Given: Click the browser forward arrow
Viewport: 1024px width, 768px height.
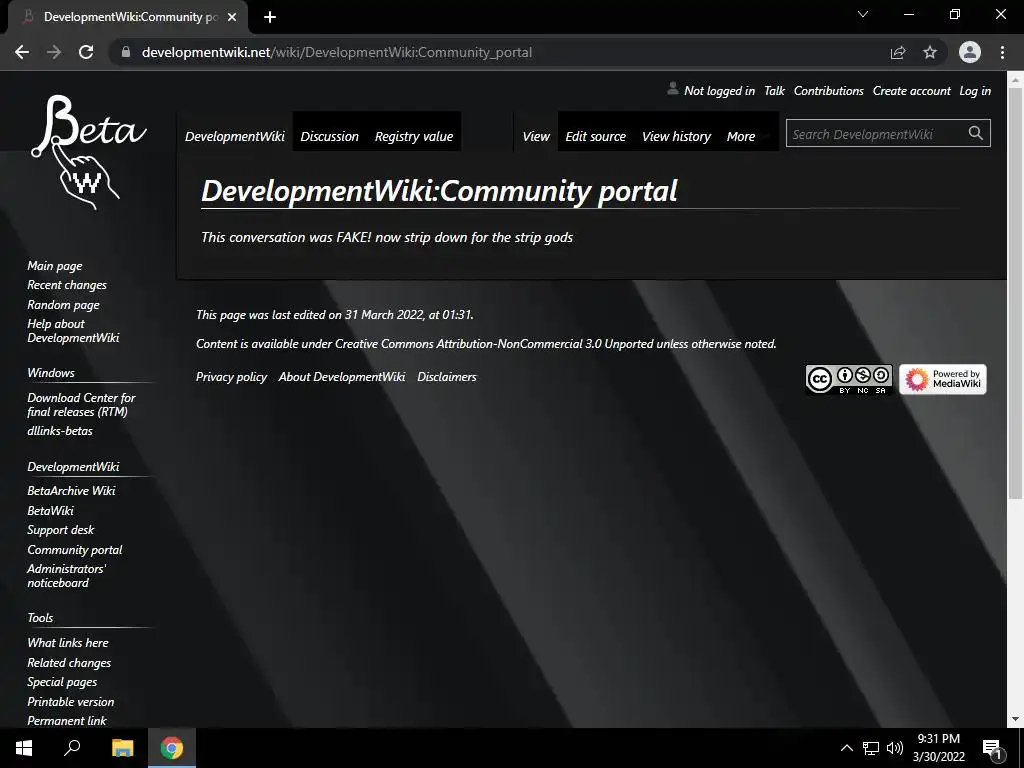Looking at the screenshot, I should tap(54, 52).
